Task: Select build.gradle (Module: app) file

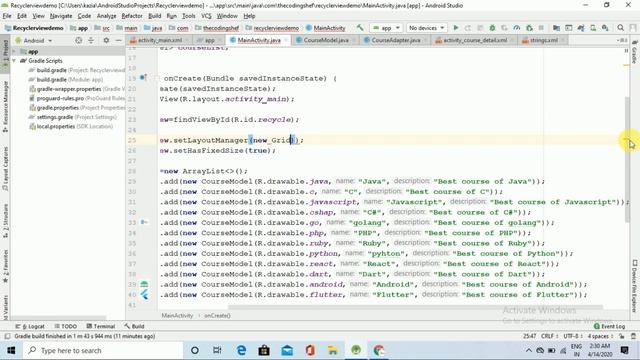Action: point(65,80)
